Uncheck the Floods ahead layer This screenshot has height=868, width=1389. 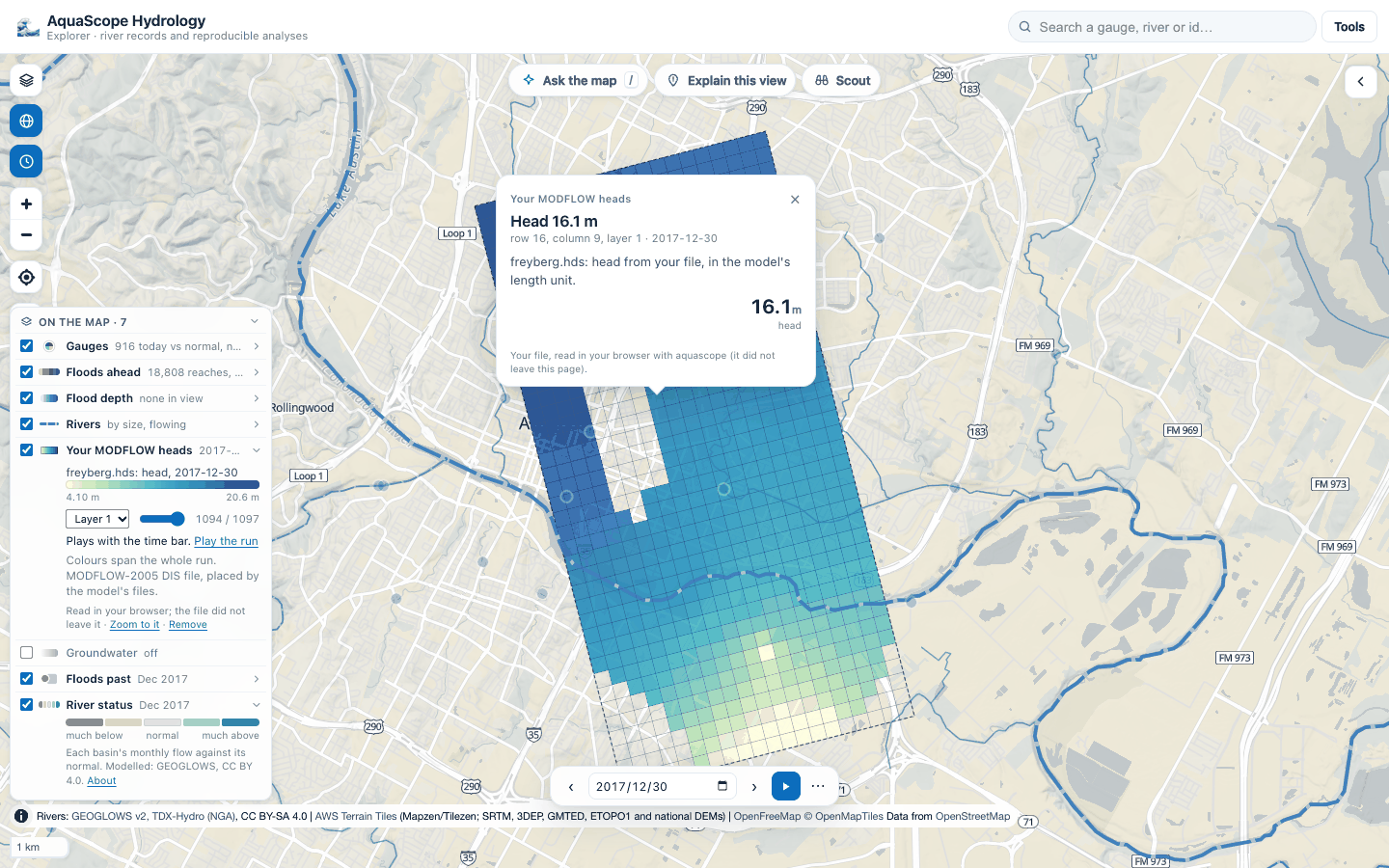pos(27,372)
